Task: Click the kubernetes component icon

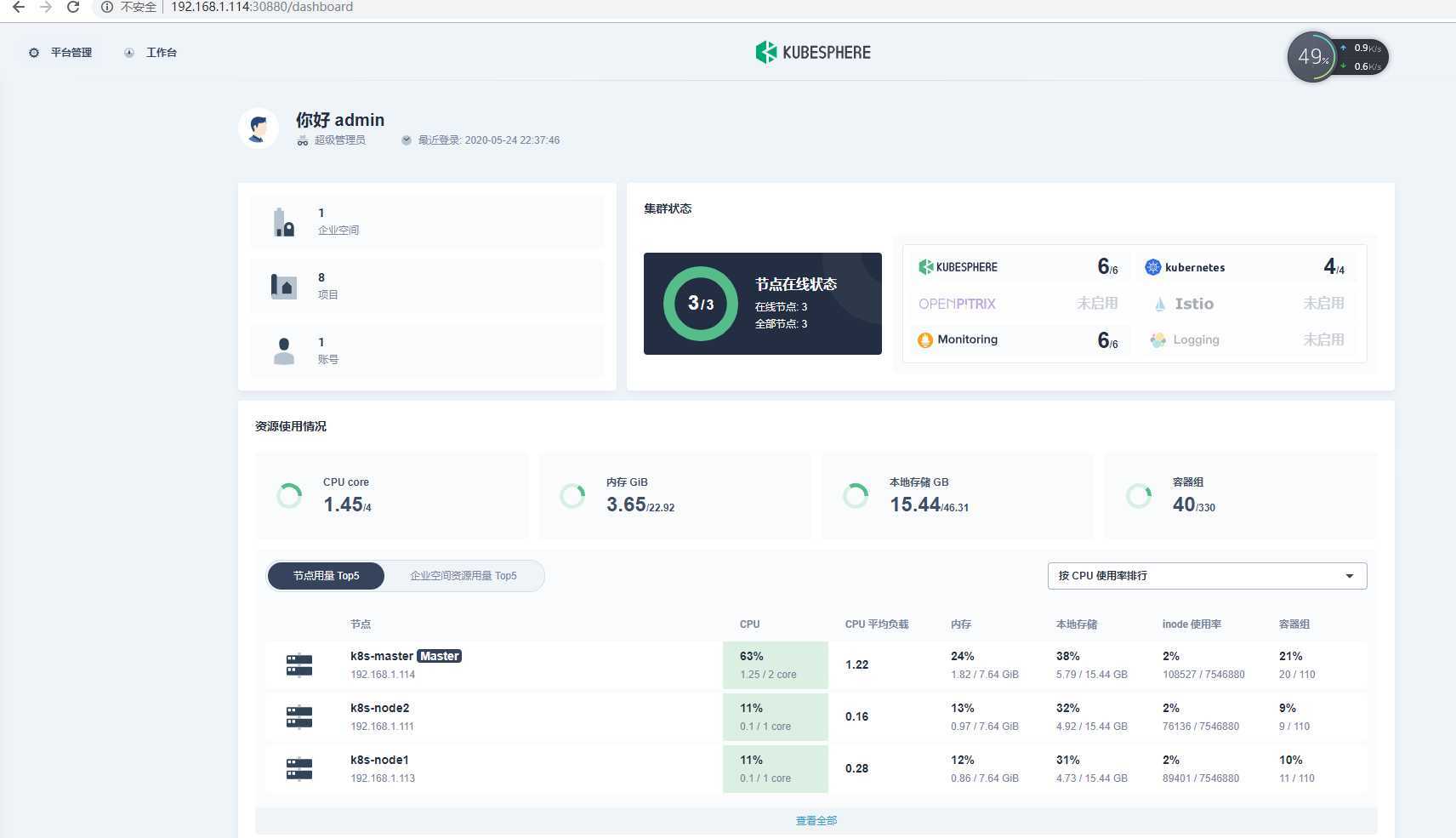Action: tap(1152, 267)
